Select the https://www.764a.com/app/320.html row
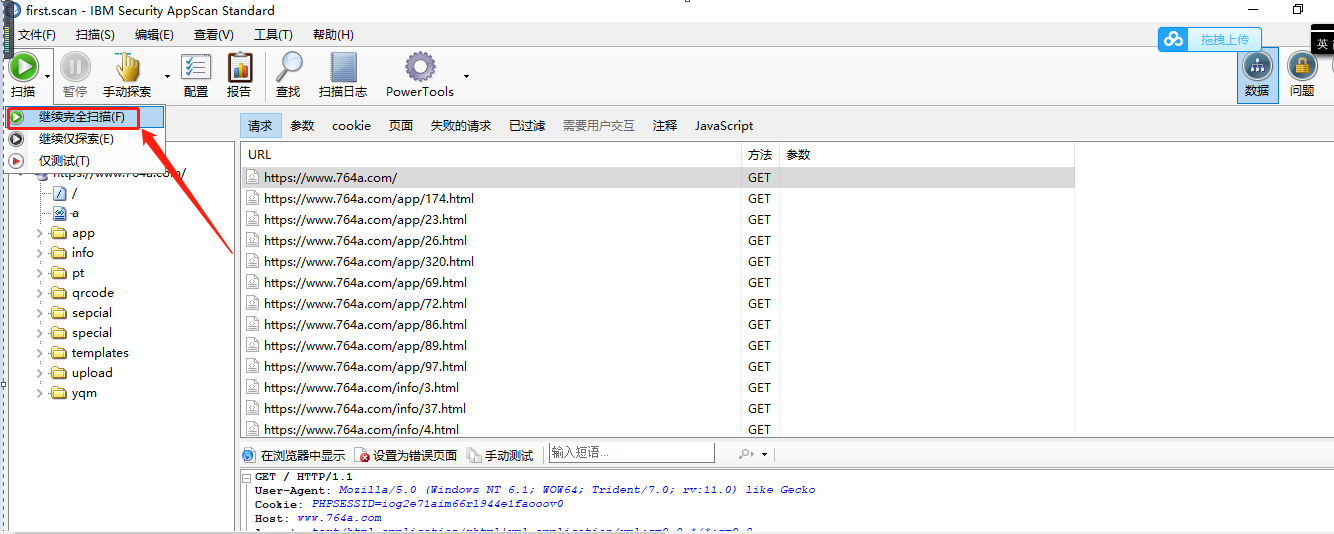The image size is (1334, 534). pos(657,262)
